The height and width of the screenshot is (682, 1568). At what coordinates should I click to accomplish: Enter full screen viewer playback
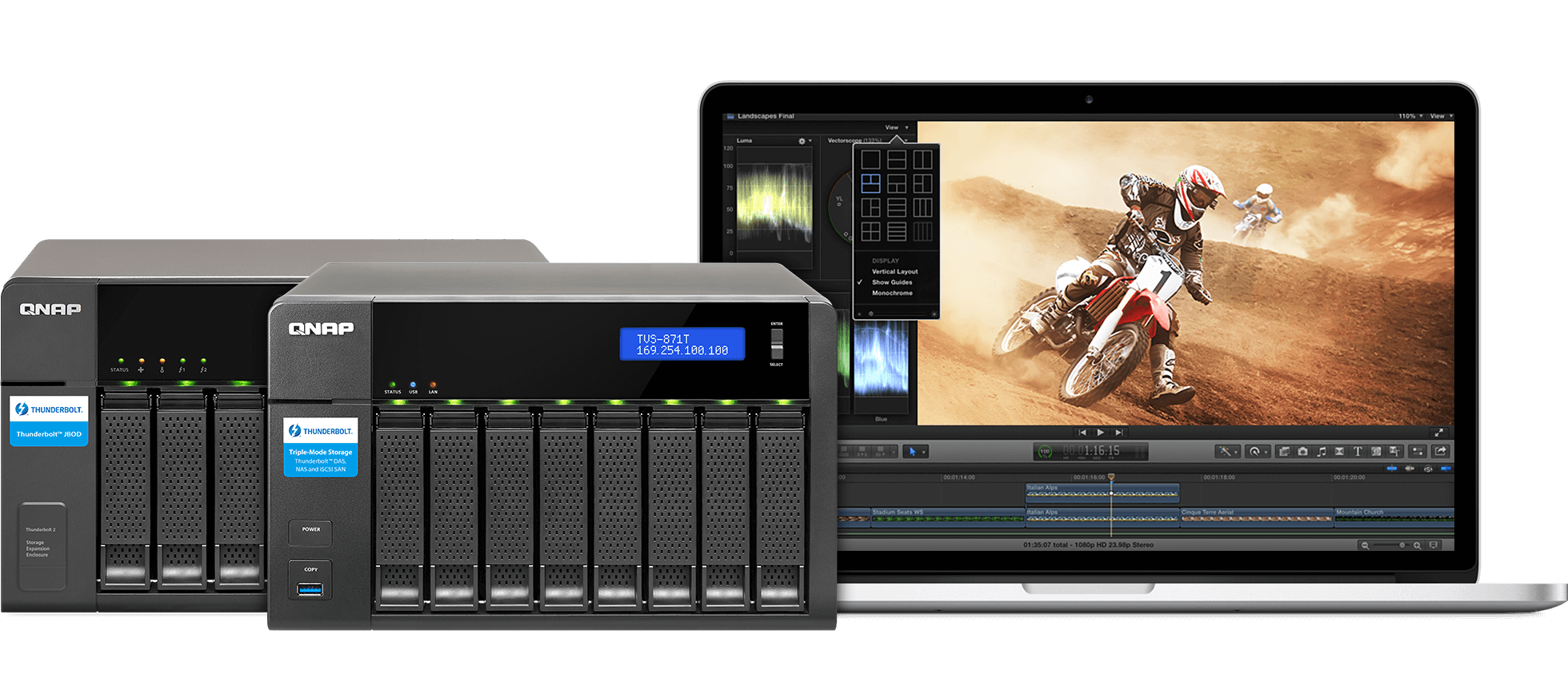pos(1439,433)
